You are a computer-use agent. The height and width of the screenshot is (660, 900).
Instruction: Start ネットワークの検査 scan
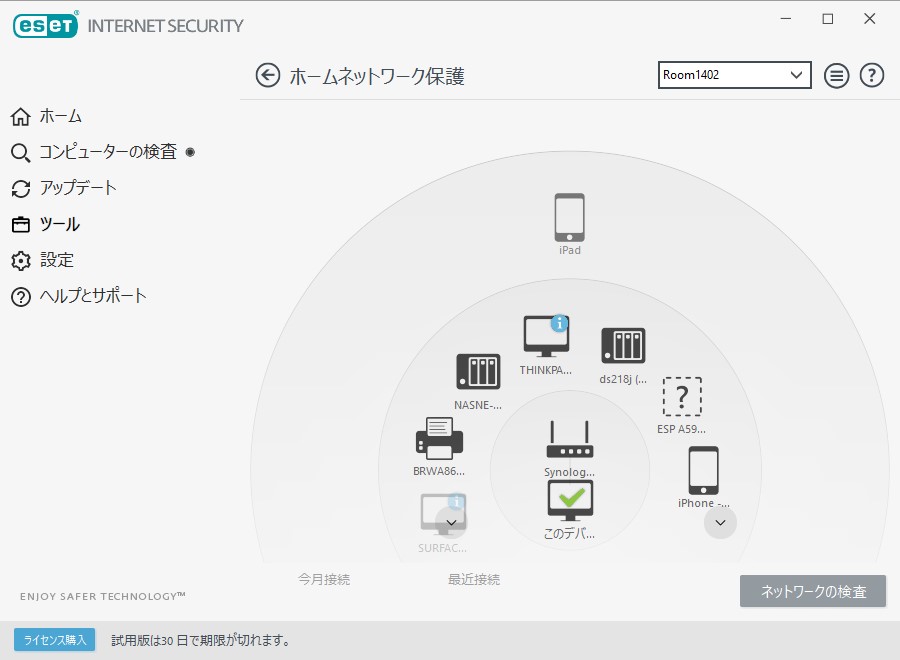point(812,591)
